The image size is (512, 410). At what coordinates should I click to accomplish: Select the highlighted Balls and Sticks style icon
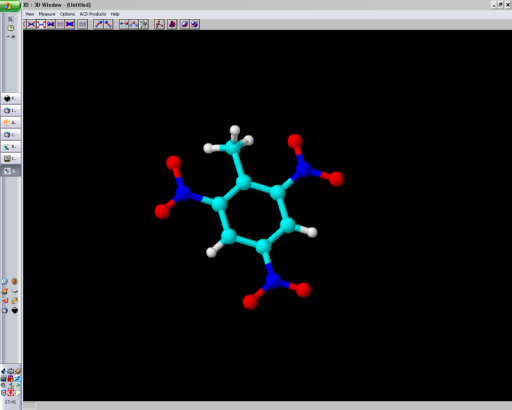tap(41, 24)
